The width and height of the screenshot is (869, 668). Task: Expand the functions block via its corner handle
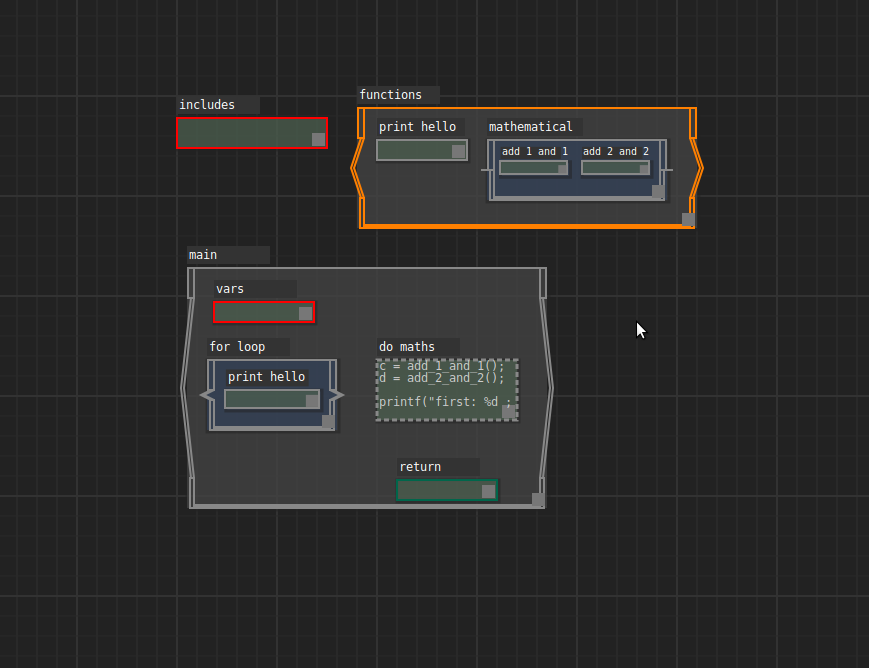coord(687,218)
